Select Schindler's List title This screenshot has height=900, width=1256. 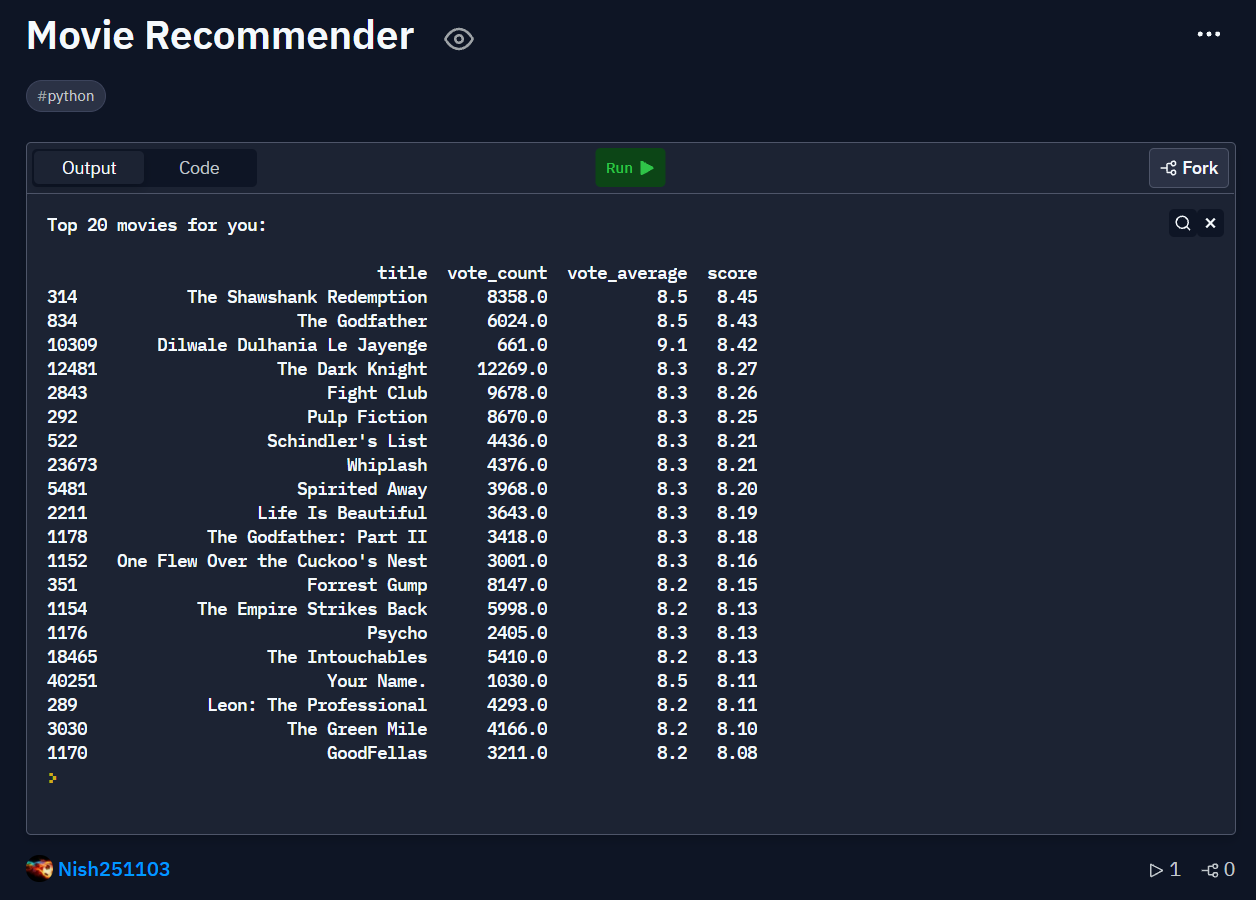[x=347, y=441]
